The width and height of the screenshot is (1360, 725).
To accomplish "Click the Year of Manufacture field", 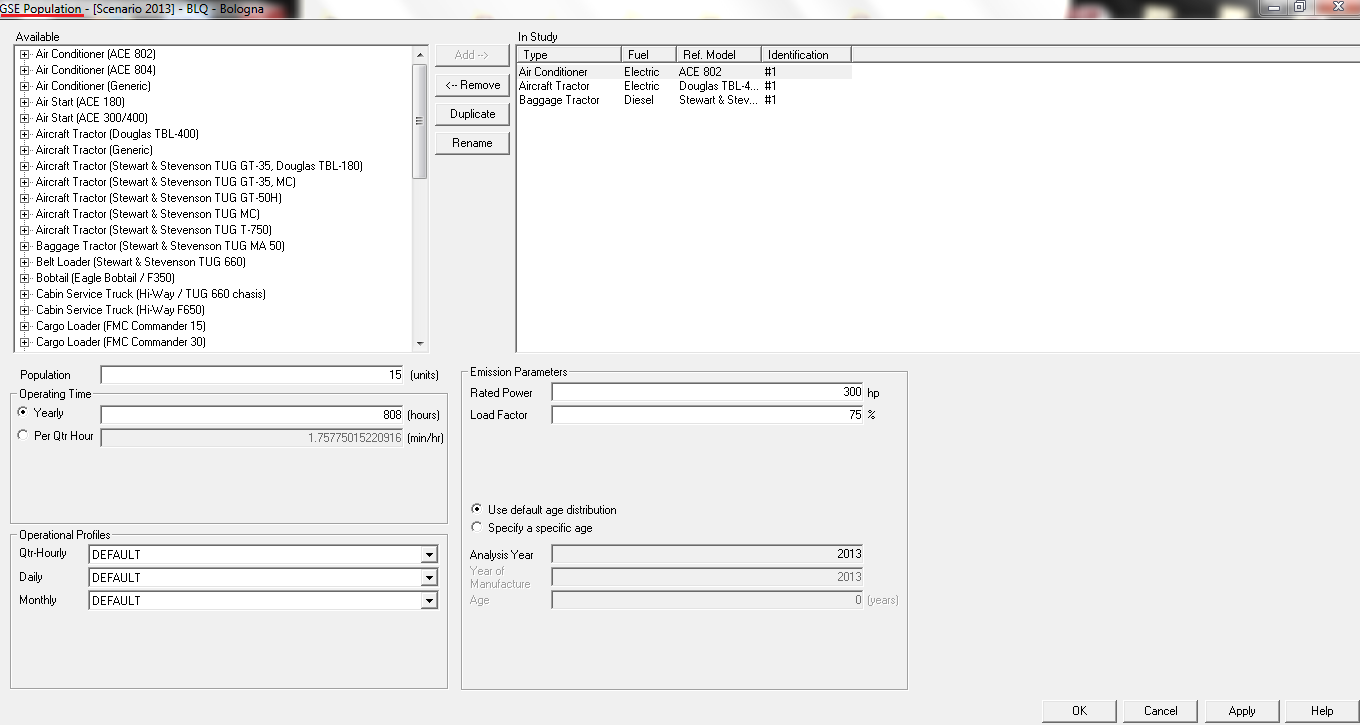I will pyautogui.click(x=707, y=577).
